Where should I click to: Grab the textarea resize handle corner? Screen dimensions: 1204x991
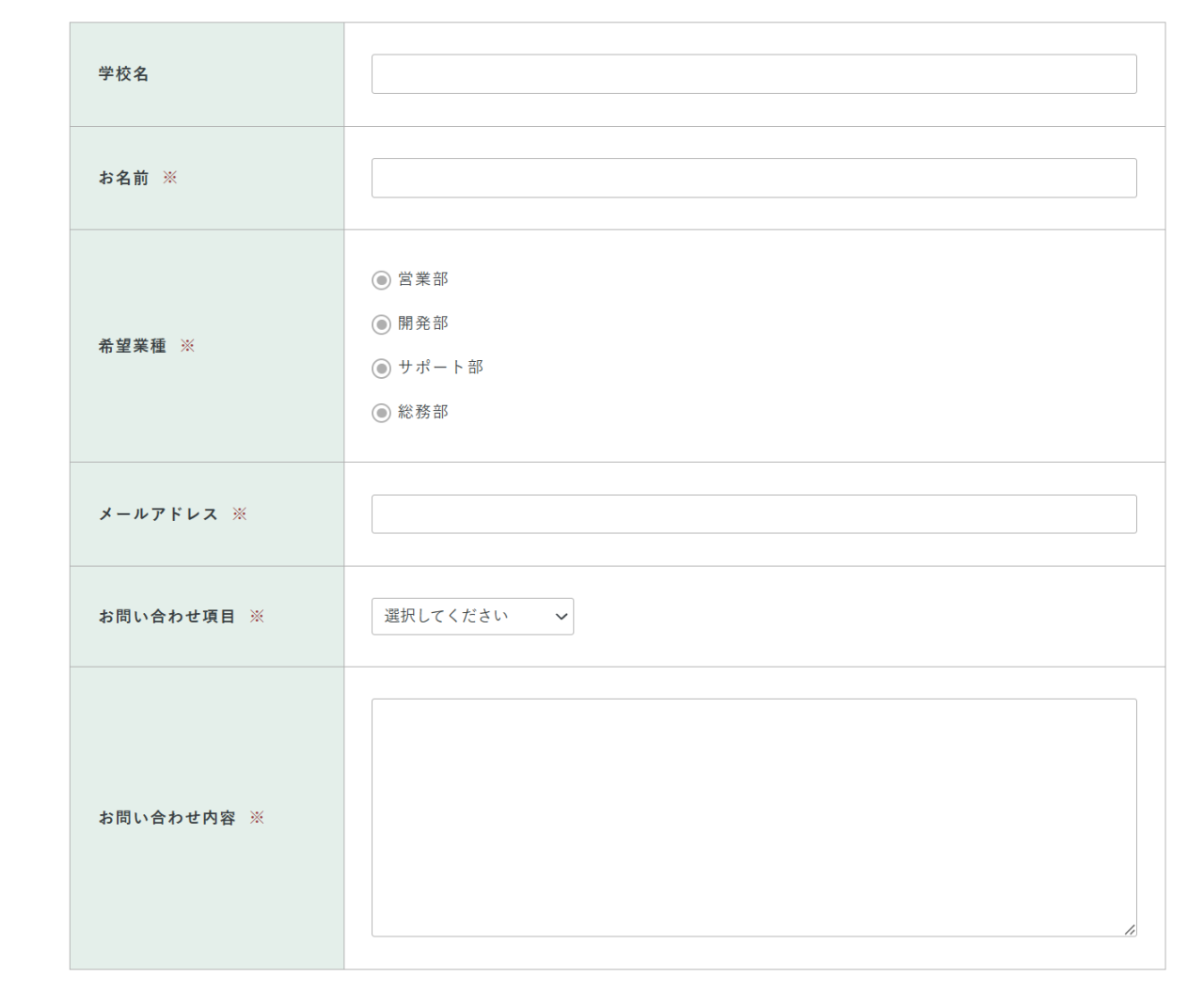[x=1129, y=929]
